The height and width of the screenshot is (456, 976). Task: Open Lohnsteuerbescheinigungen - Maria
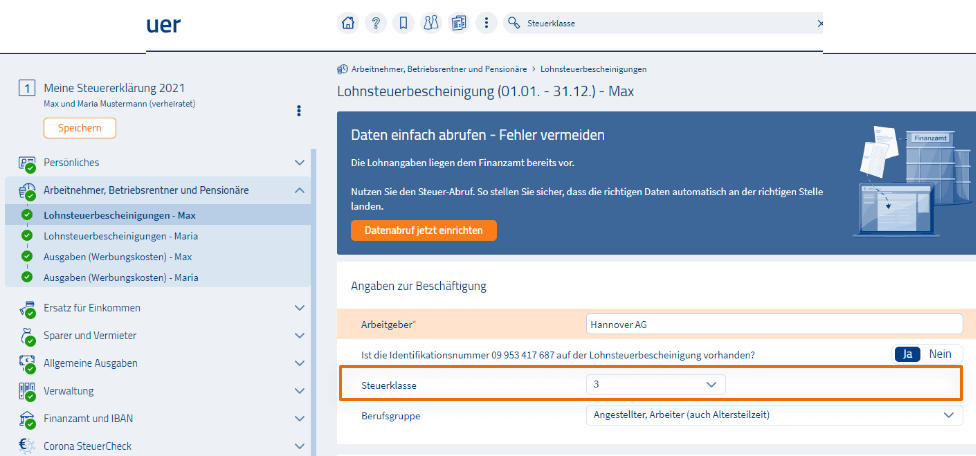click(x=119, y=235)
